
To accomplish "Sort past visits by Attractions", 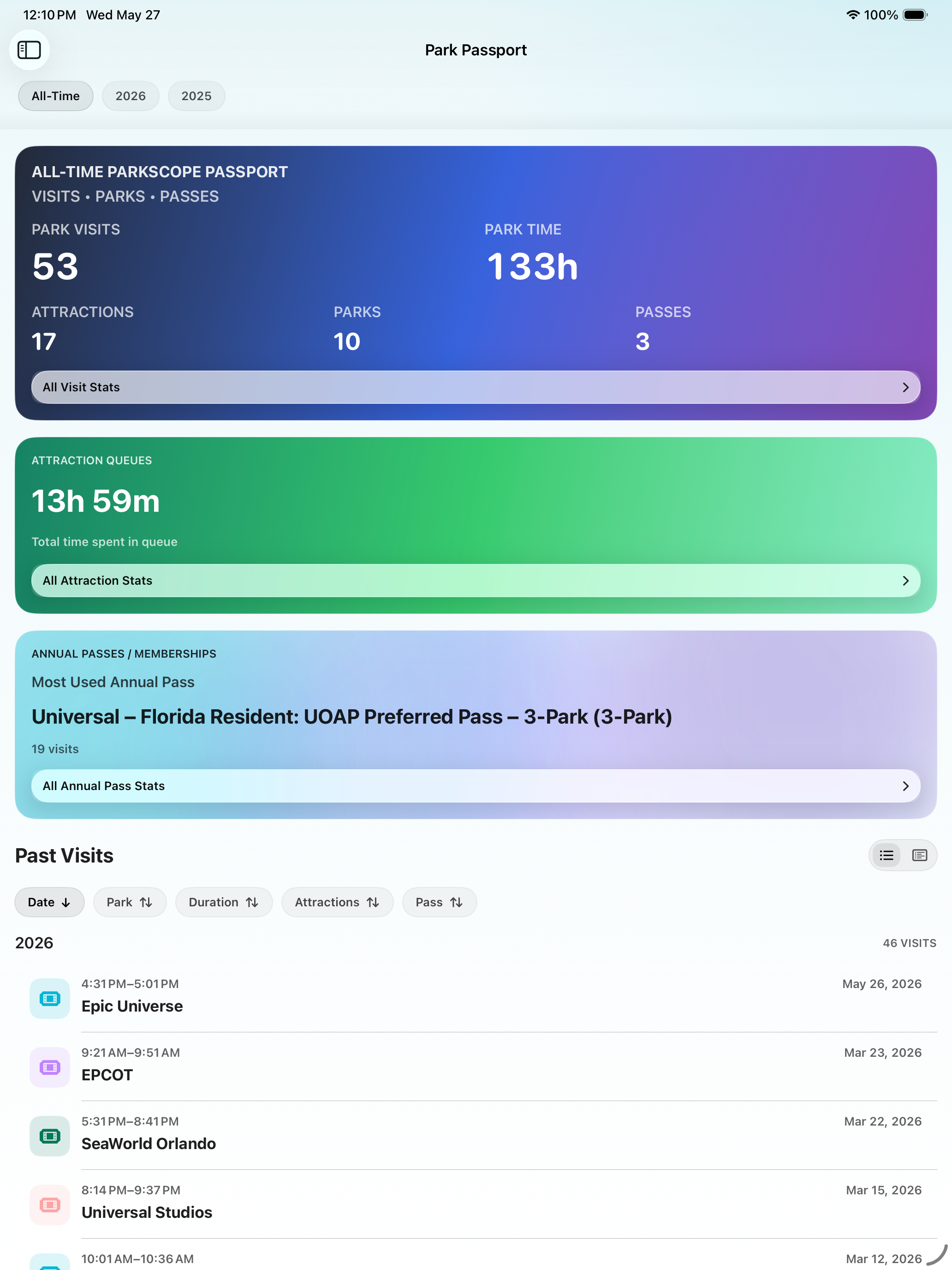I will pyautogui.click(x=338, y=902).
